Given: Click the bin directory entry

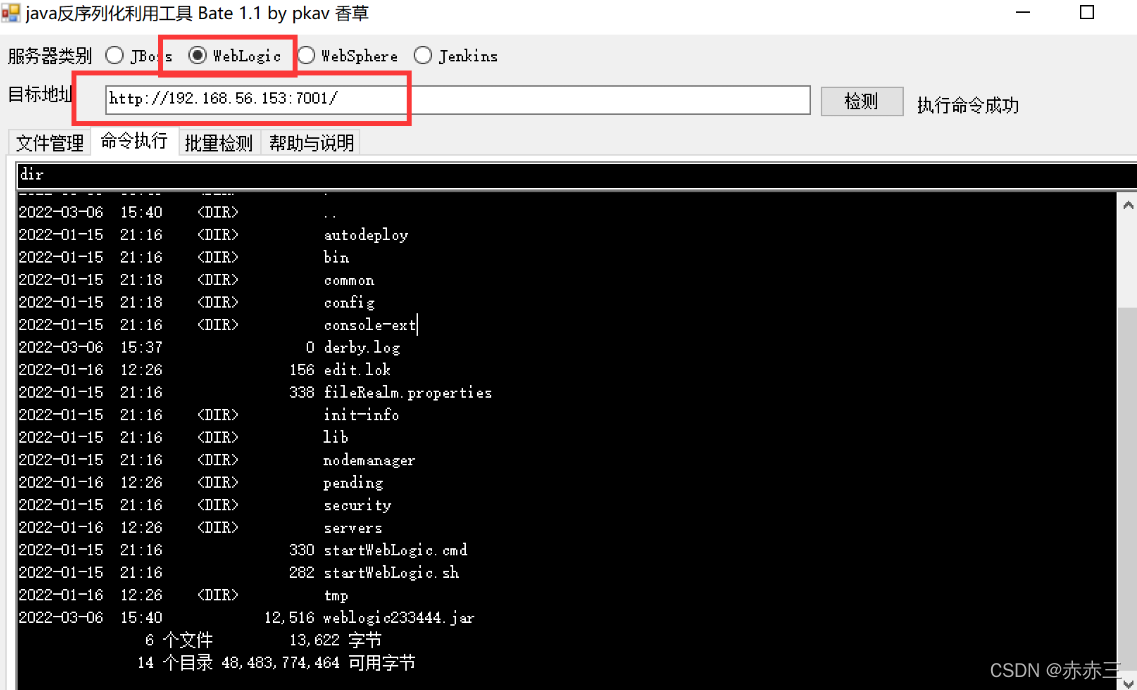Looking at the screenshot, I should (336, 257).
